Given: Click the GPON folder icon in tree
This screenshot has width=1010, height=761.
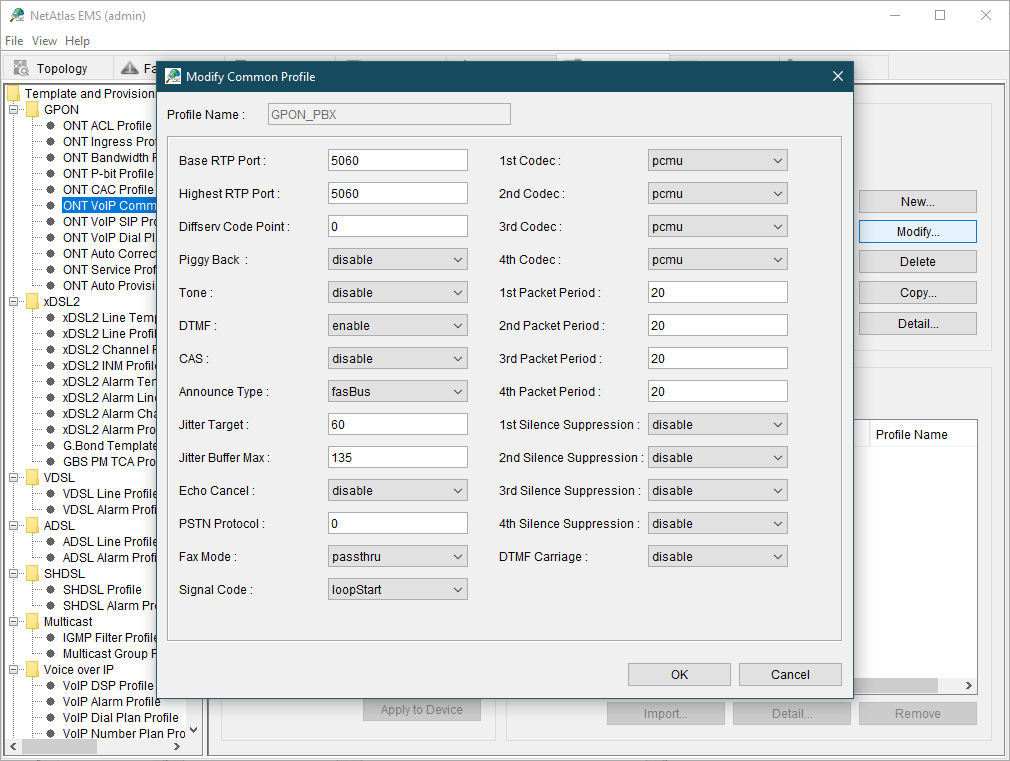Looking at the screenshot, I should 32,110.
